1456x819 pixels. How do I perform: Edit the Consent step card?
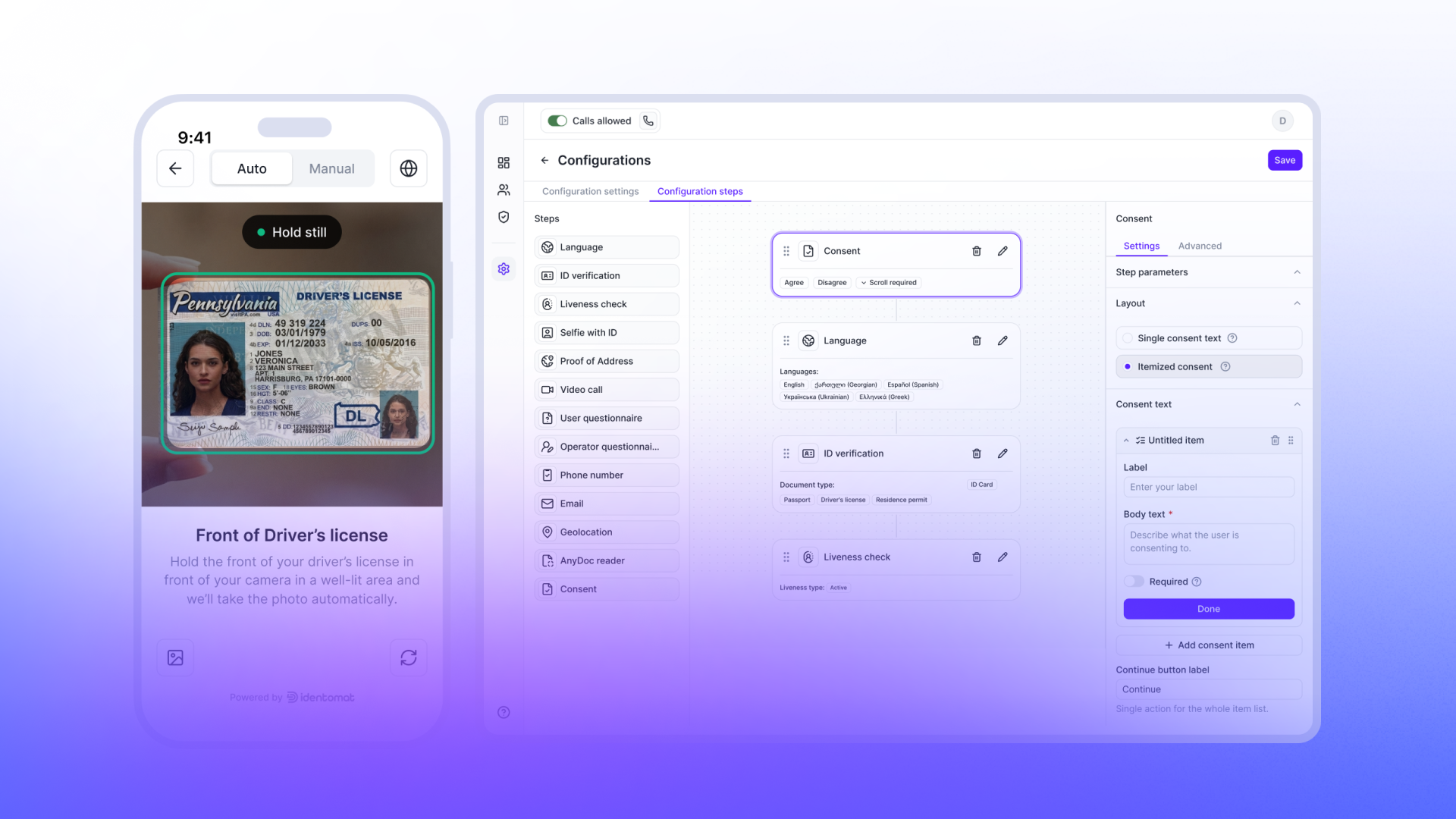point(1003,251)
